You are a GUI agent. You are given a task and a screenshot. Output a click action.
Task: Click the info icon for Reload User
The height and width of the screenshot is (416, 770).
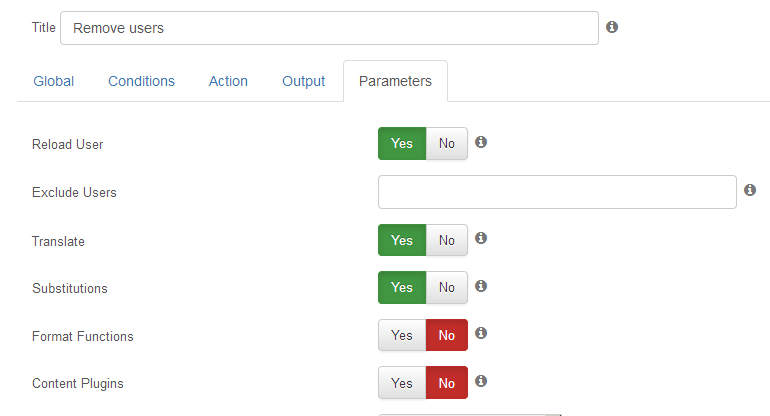click(481, 142)
